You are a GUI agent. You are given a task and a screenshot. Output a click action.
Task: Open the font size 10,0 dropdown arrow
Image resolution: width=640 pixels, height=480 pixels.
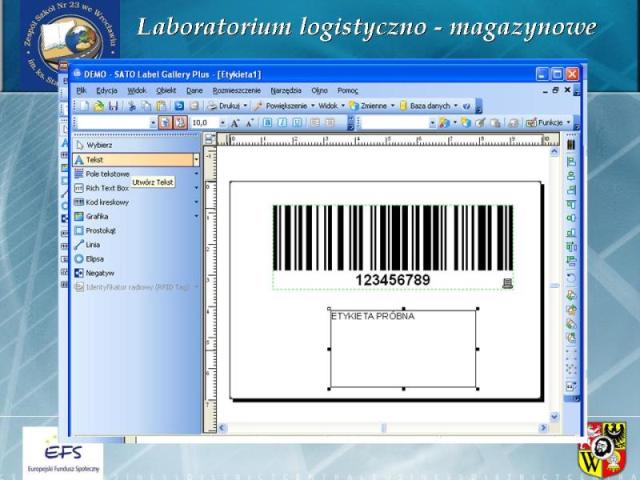point(222,122)
